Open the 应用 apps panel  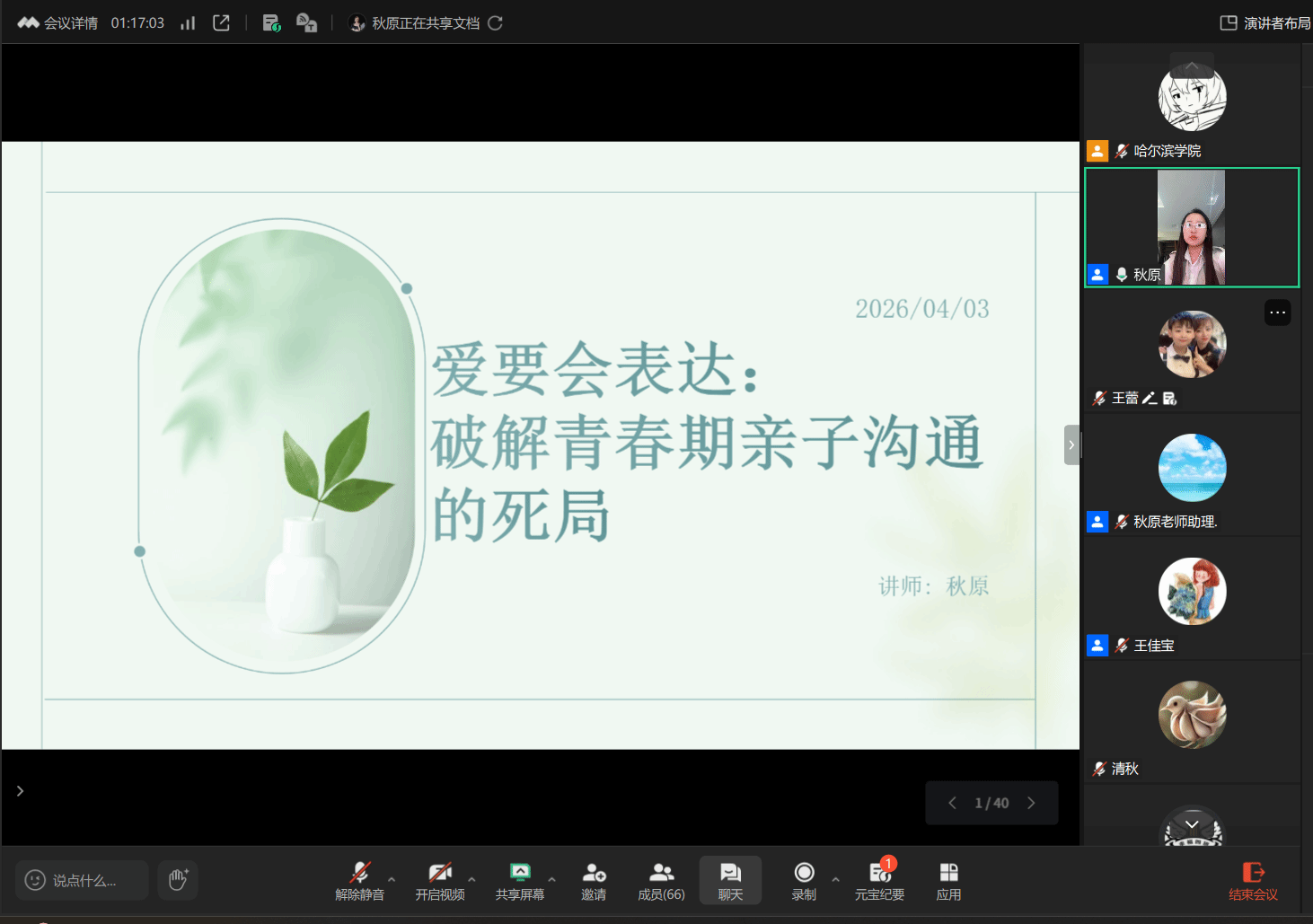[x=948, y=880]
